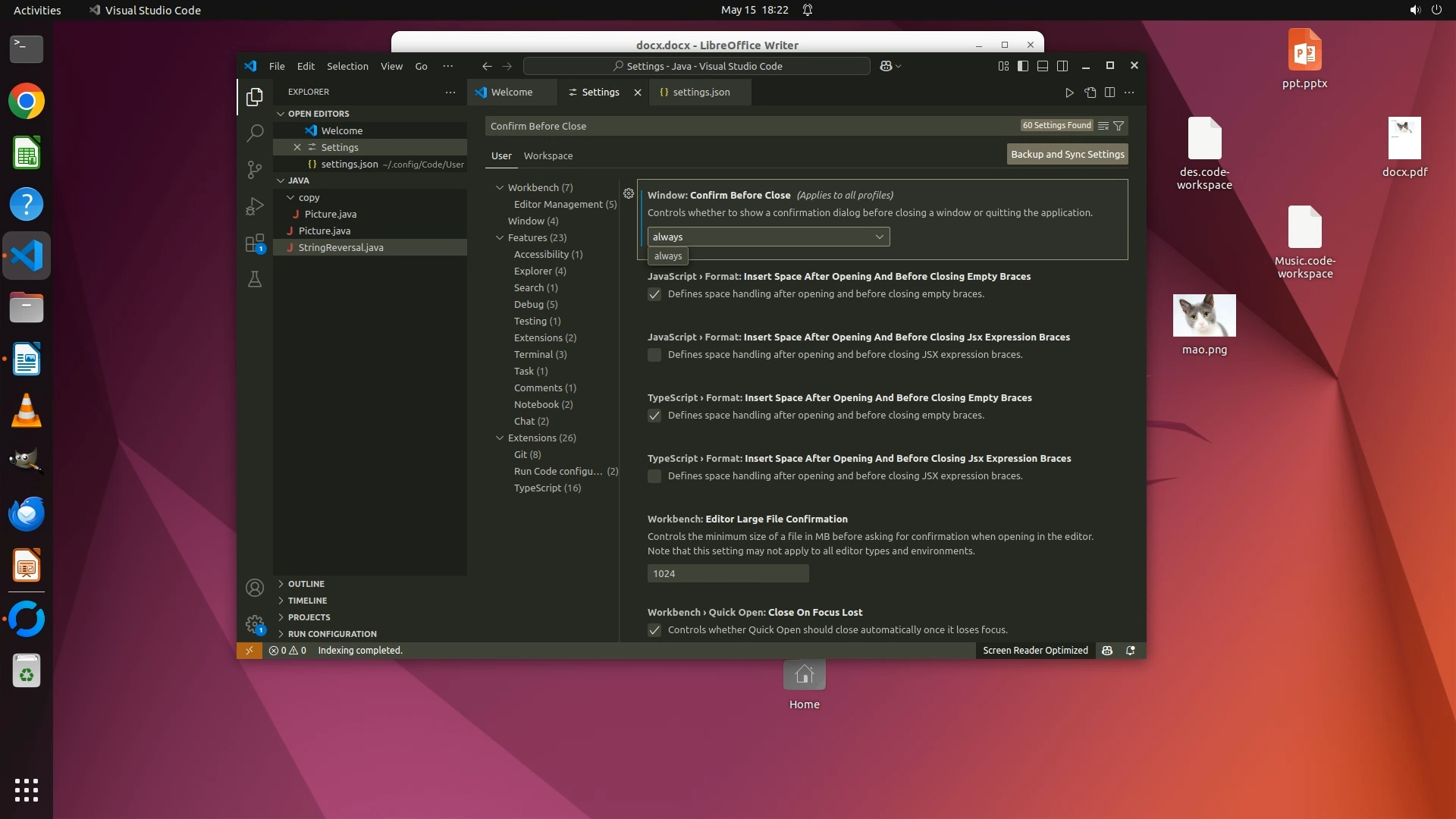Click the notifications bell in status bar
1456x819 pixels.
(x=1131, y=651)
